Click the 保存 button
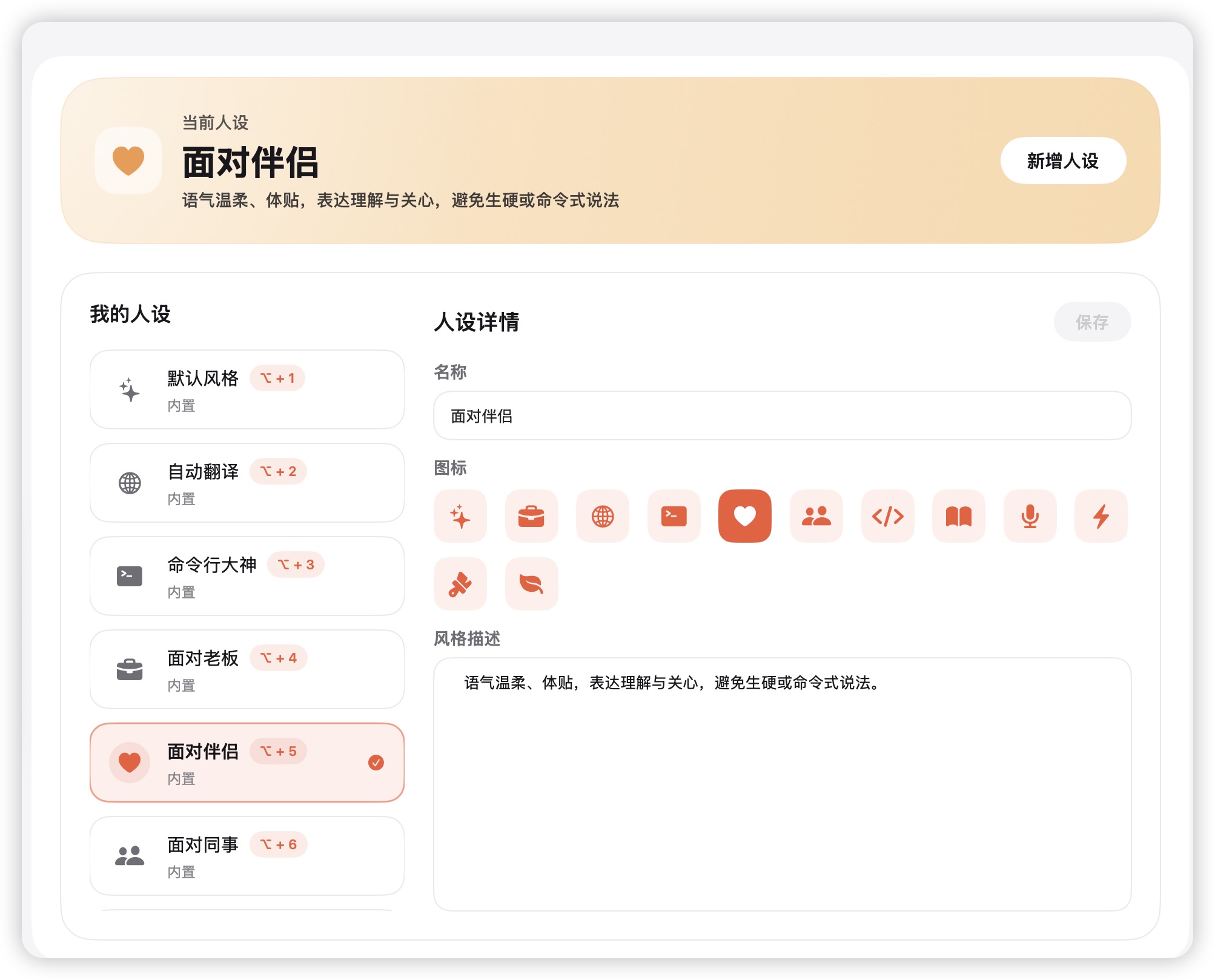1215x980 pixels. click(x=1091, y=322)
